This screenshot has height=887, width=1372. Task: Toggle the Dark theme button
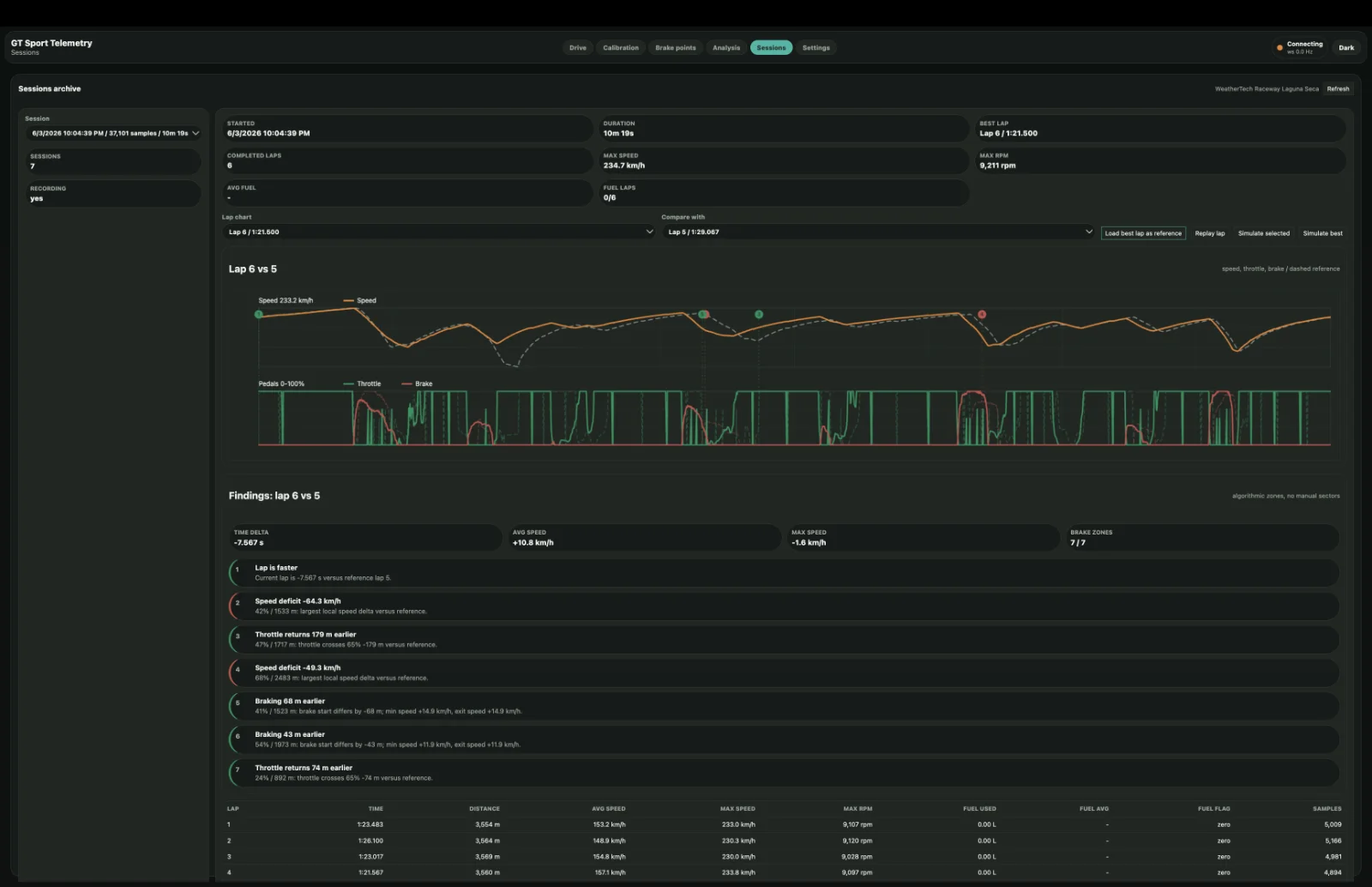[1346, 48]
